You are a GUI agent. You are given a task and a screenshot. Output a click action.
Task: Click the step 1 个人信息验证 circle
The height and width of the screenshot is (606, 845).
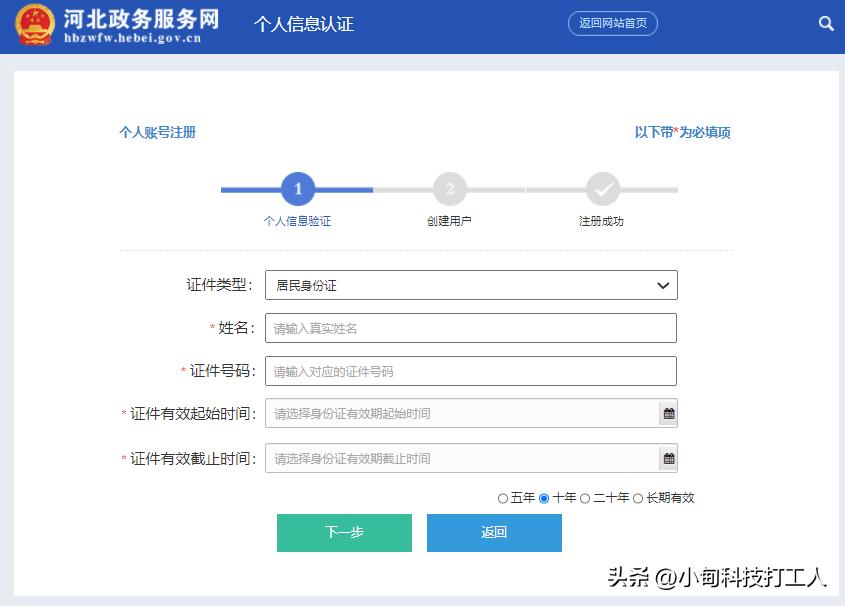pyautogui.click(x=298, y=189)
